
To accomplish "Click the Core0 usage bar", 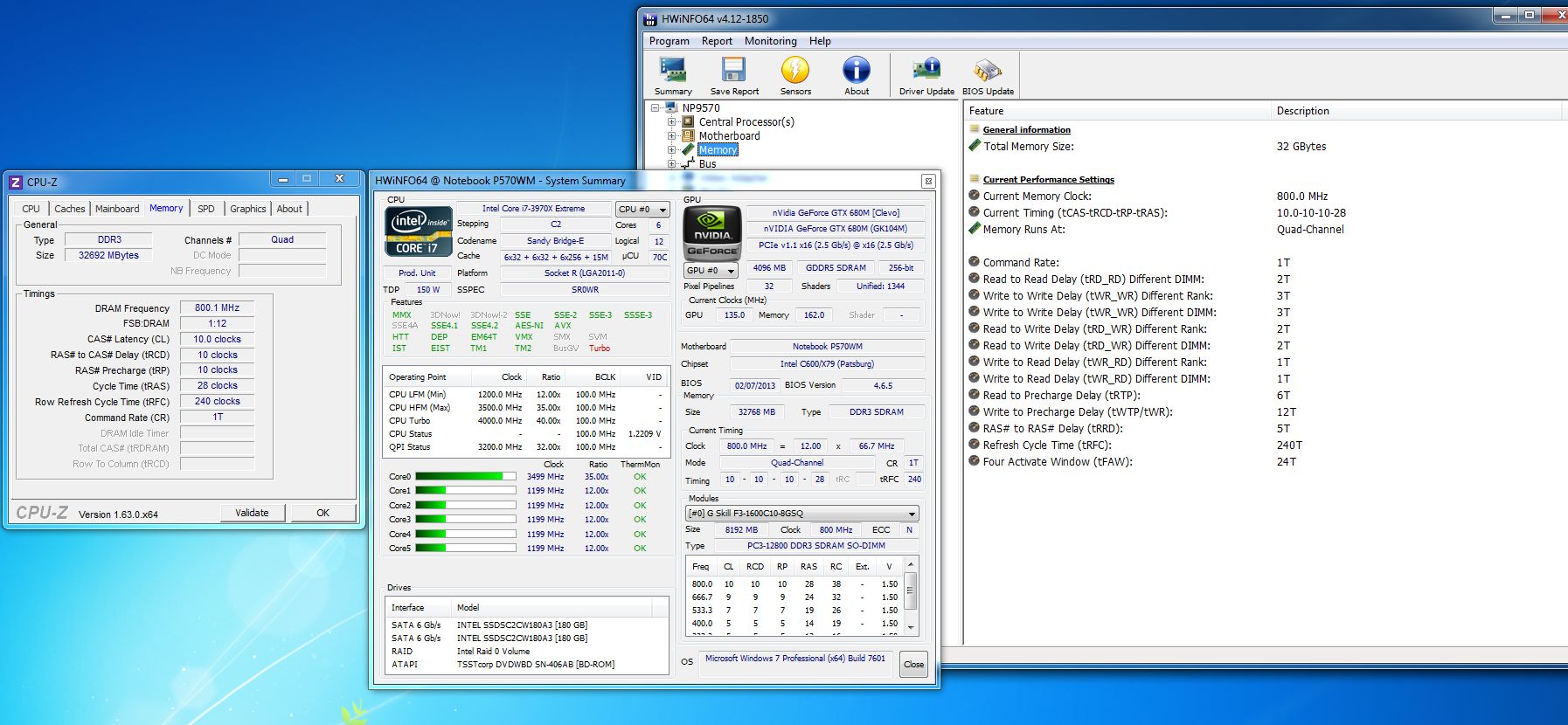I will pos(466,477).
